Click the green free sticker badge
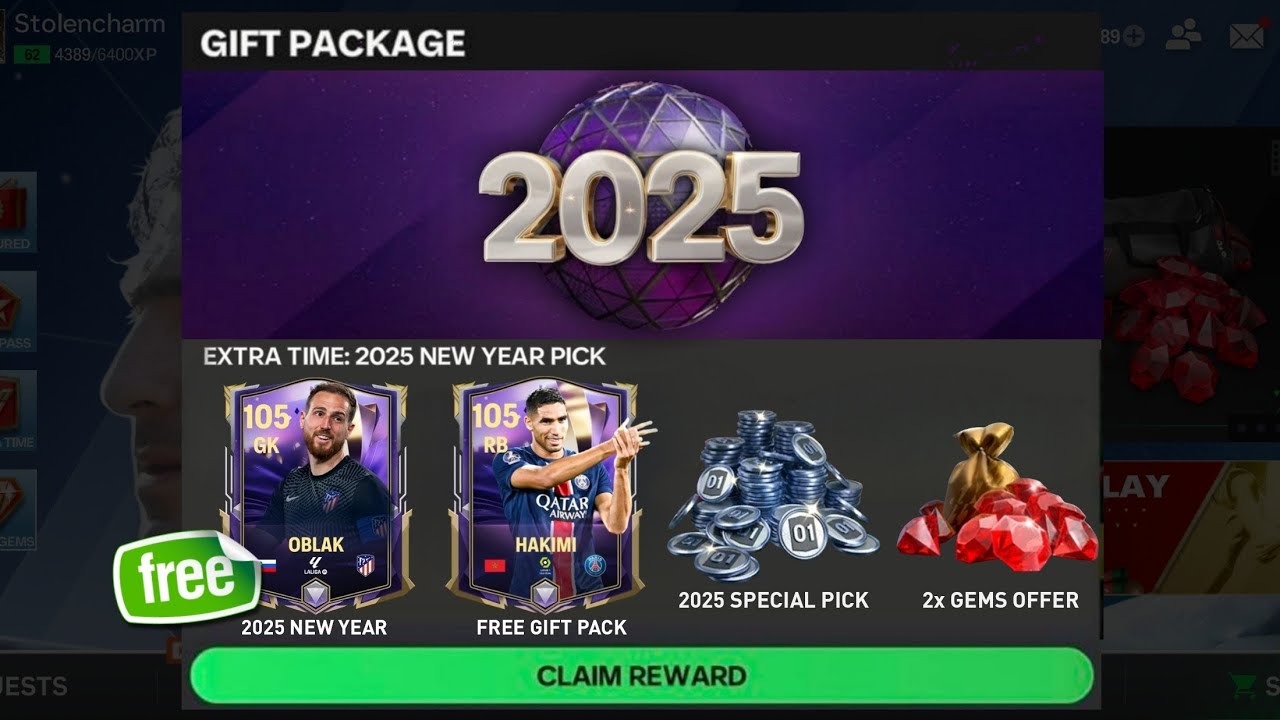This screenshot has width=1280, height=720. [x=187, y=576]
